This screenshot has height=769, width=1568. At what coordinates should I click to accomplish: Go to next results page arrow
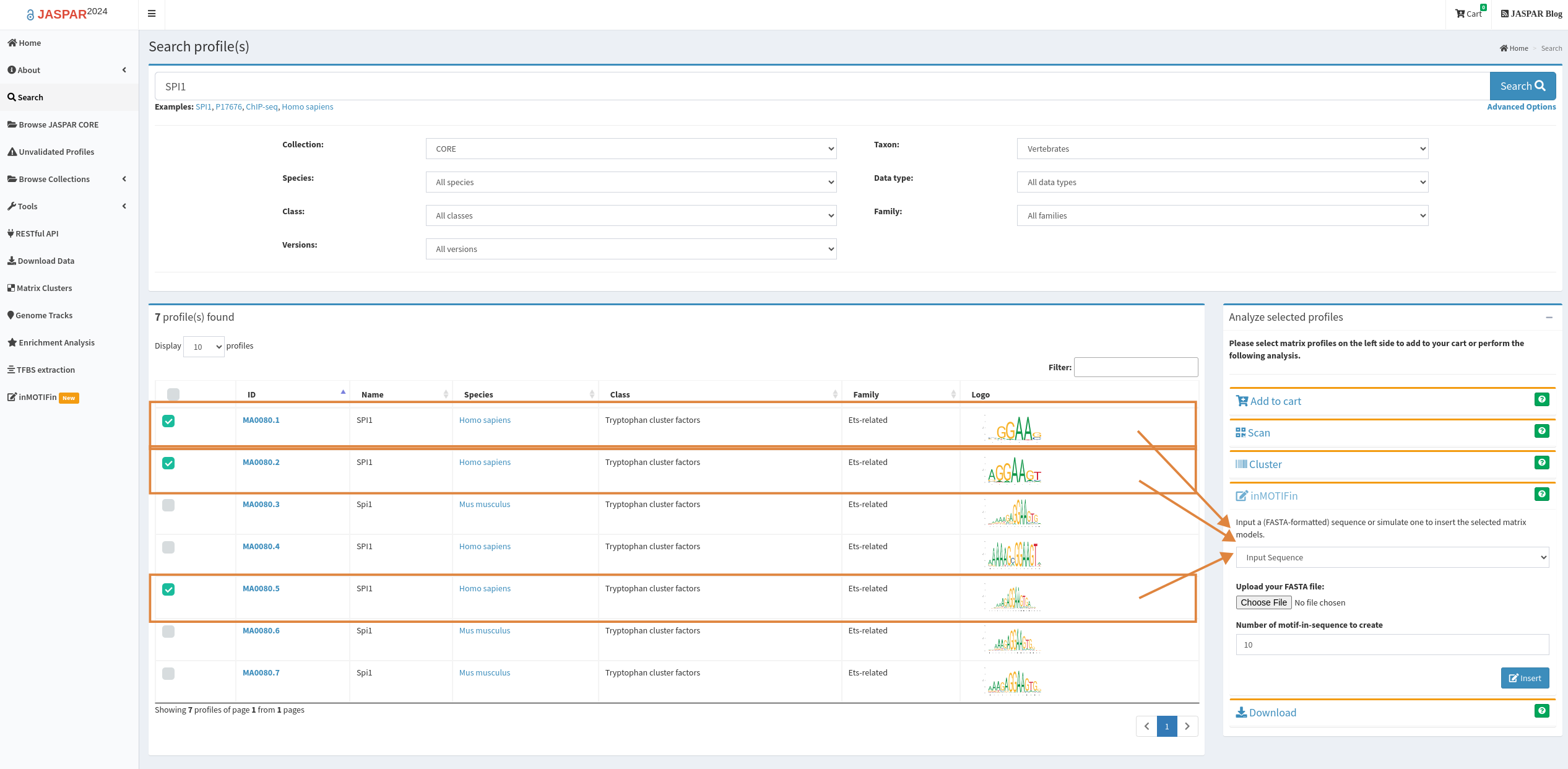(x=1187, y=726)
